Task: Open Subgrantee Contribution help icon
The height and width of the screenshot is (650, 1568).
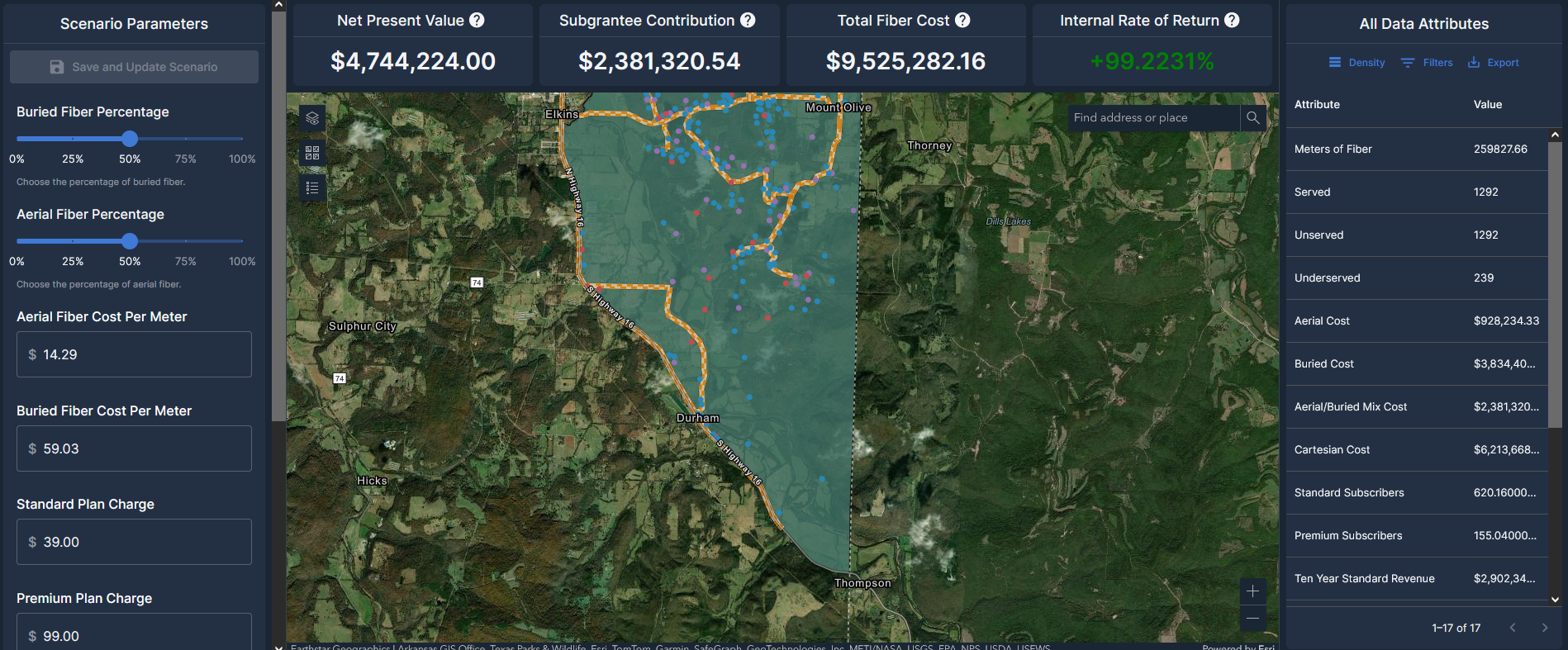Action: pos(748,21)
